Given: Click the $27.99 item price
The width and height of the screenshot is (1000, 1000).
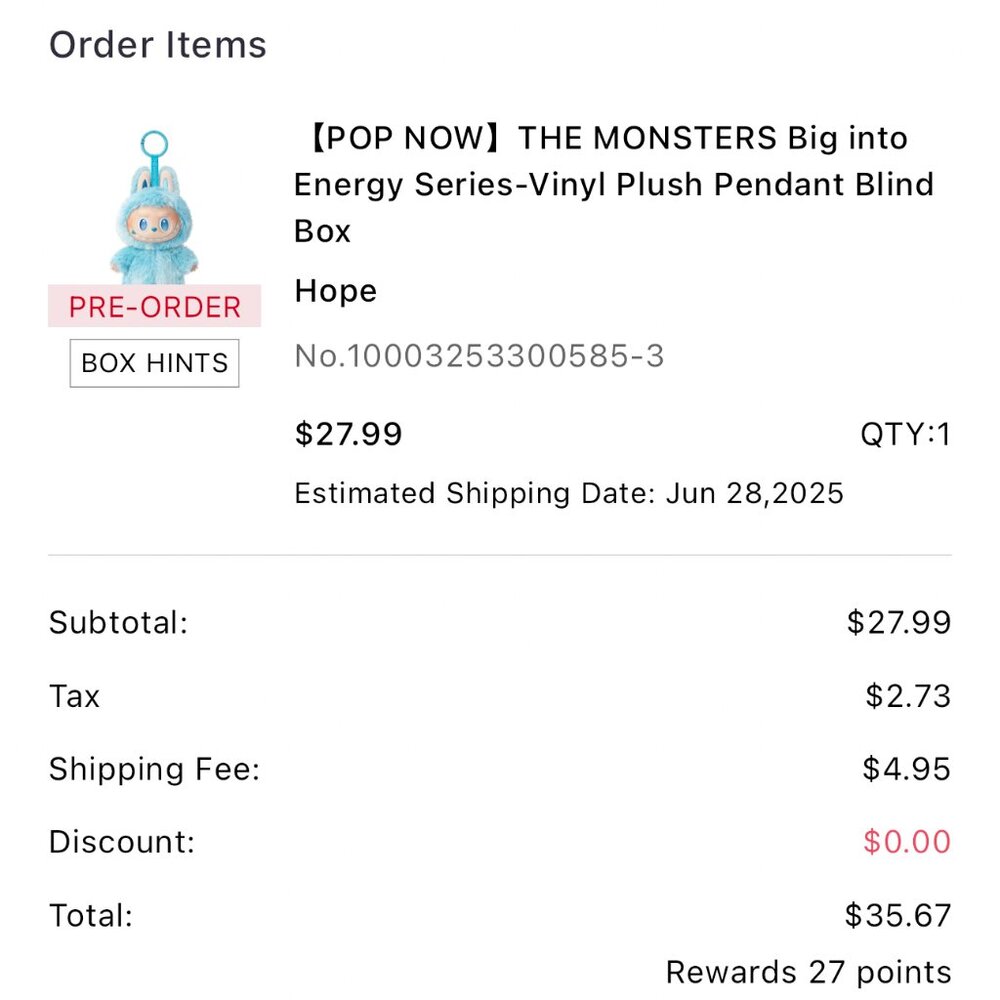Looking at the screenshot, I should (x=348, y=434).
